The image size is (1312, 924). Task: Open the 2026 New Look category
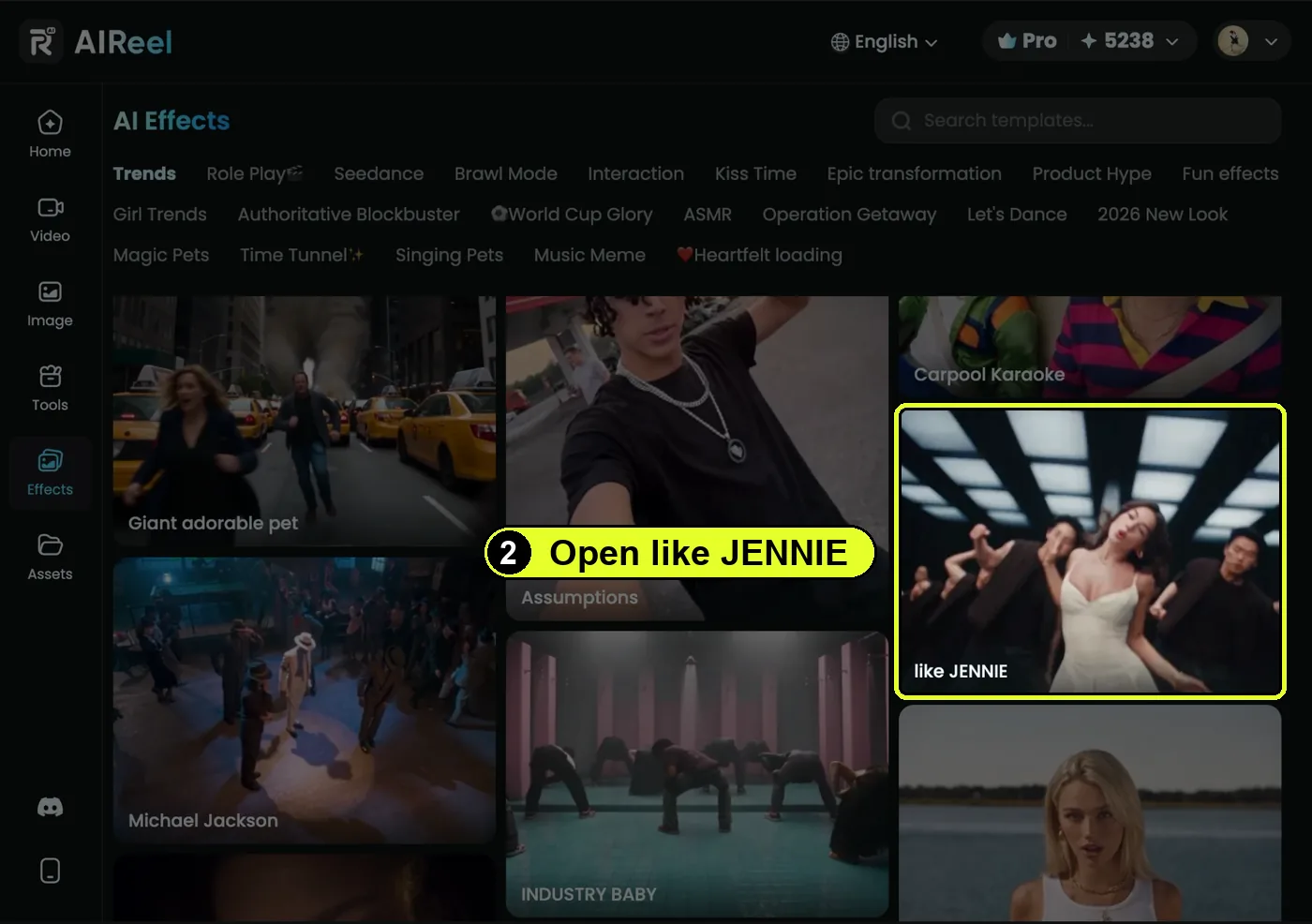click(x=1162, y=215)
